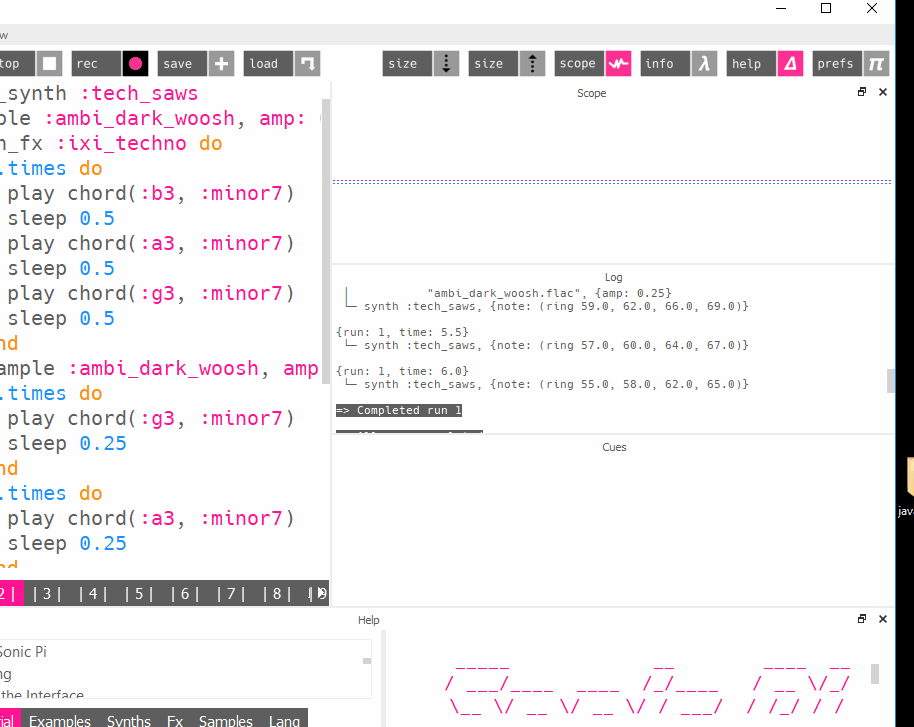
Task: Click the Log panel scrollbar
Action: [x=890, y=380]
